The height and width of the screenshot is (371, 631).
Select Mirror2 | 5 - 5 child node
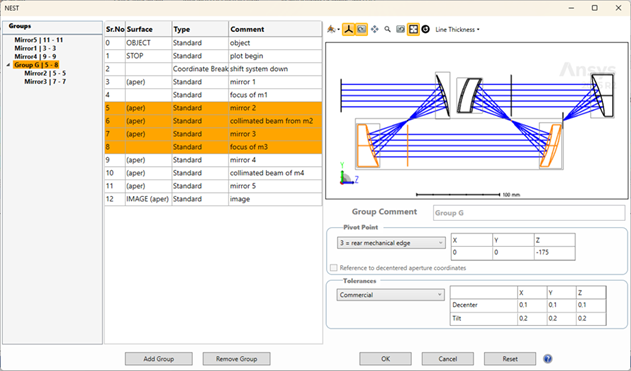(45, 73)
